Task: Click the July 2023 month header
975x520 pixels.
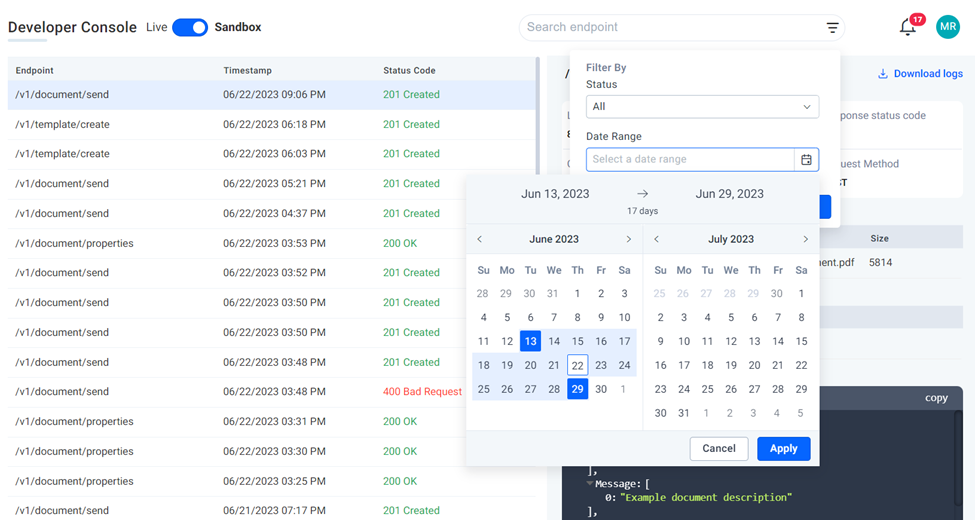Action: 731,239
